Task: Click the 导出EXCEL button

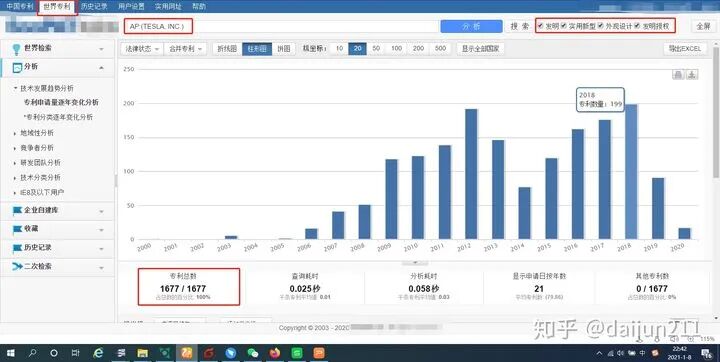Action: 685,49
